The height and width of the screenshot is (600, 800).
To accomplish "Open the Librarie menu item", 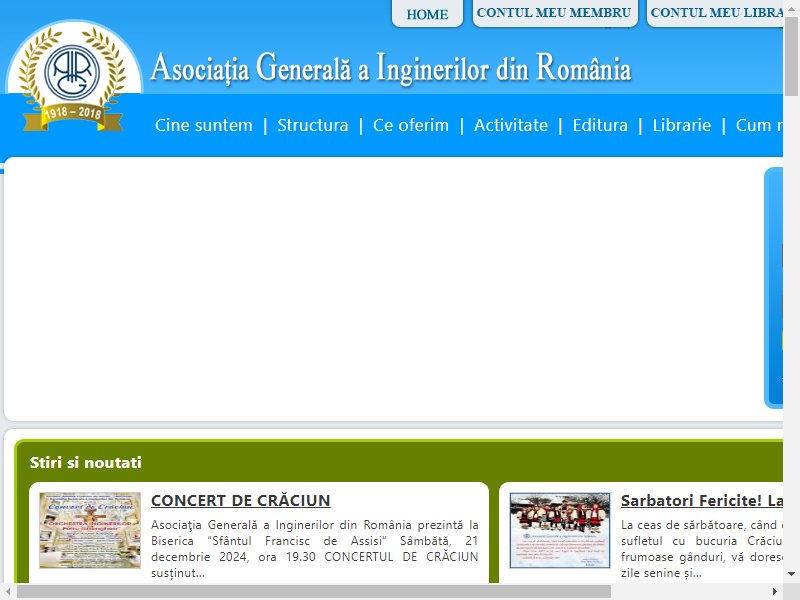I will [682, 125].
